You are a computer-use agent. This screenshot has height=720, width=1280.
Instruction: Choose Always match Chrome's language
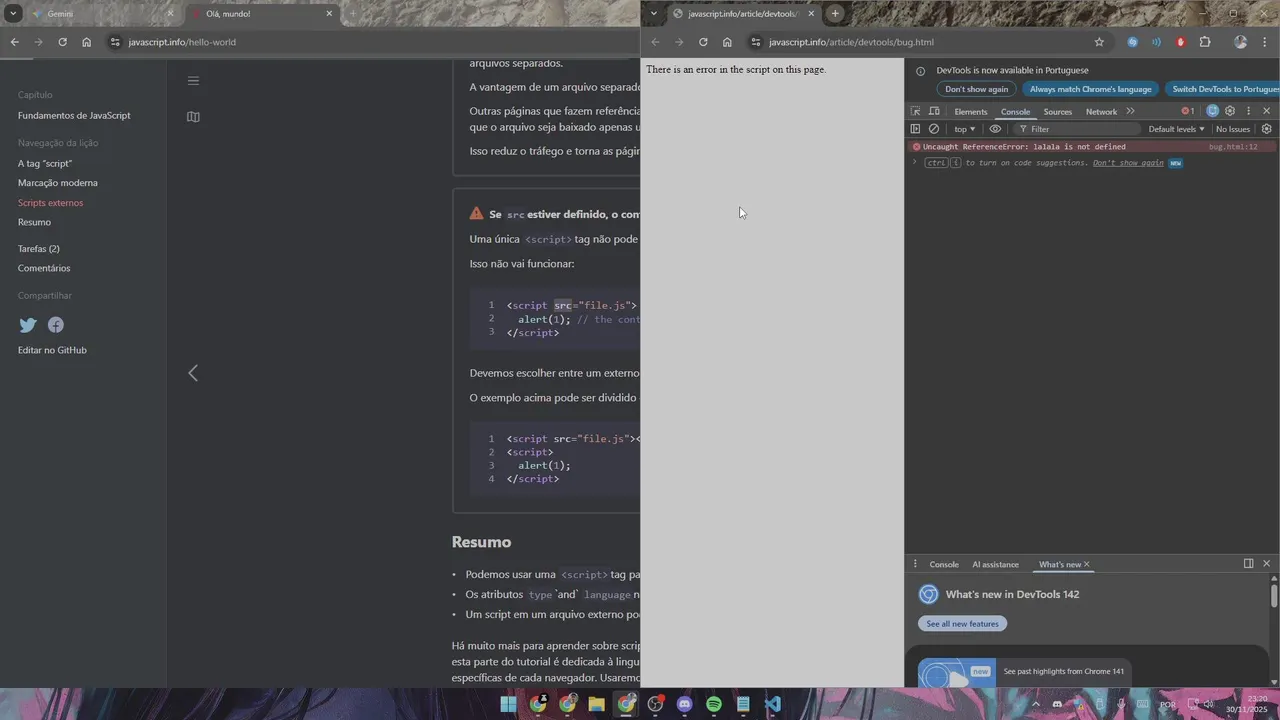[1091, 89]
